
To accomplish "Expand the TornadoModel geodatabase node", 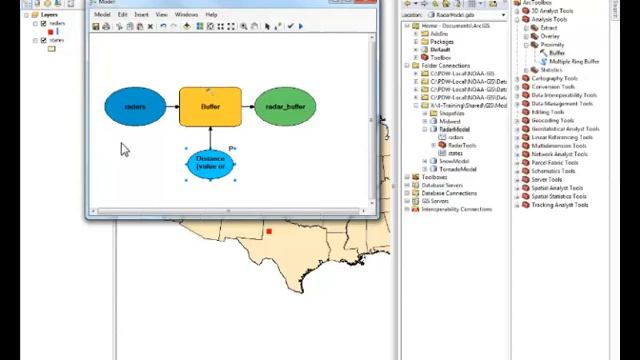I will tap(425, 169).
